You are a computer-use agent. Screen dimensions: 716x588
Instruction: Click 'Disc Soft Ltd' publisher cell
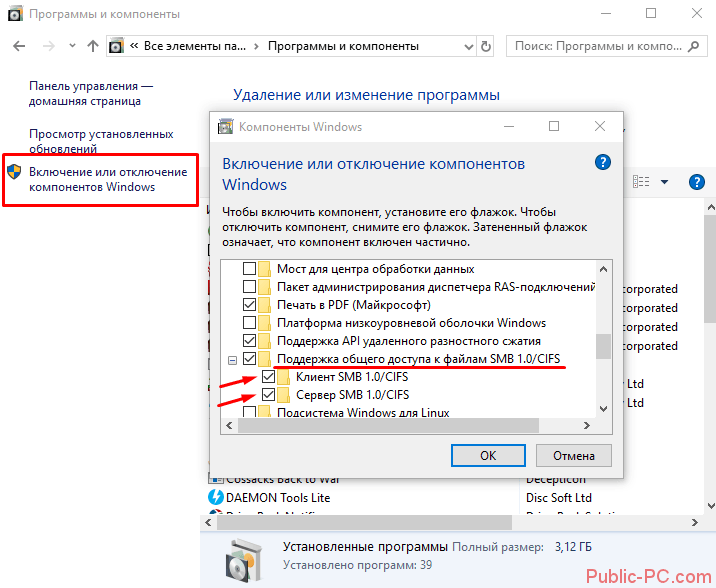558,498
